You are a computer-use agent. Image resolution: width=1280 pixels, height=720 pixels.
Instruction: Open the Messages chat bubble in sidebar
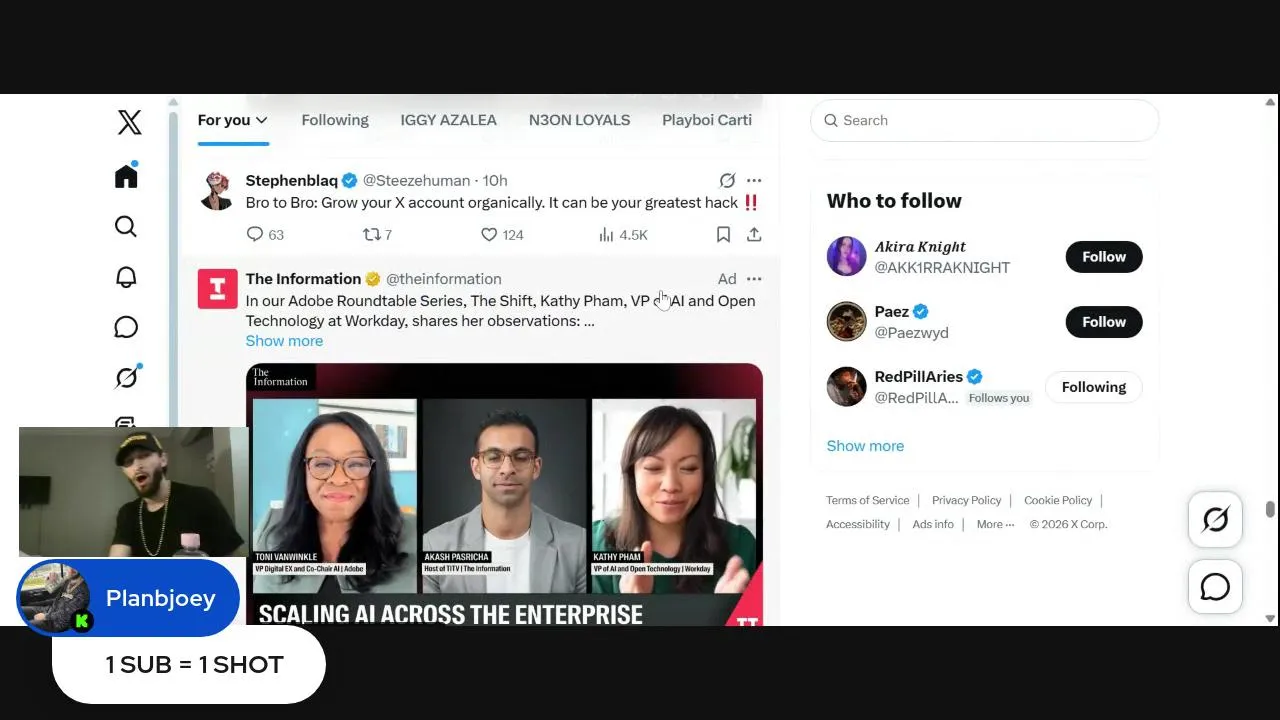tap(126, 327)
